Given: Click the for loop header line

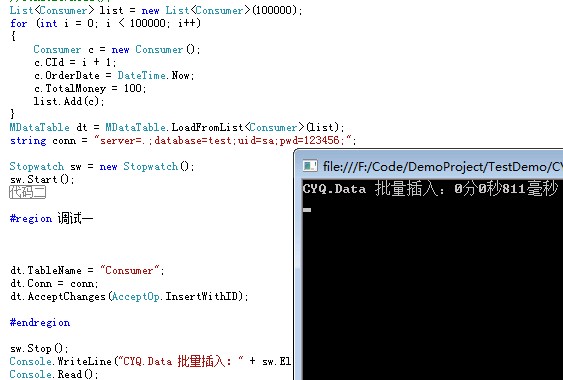Looking at the screenshot, I should pos(105,23).
